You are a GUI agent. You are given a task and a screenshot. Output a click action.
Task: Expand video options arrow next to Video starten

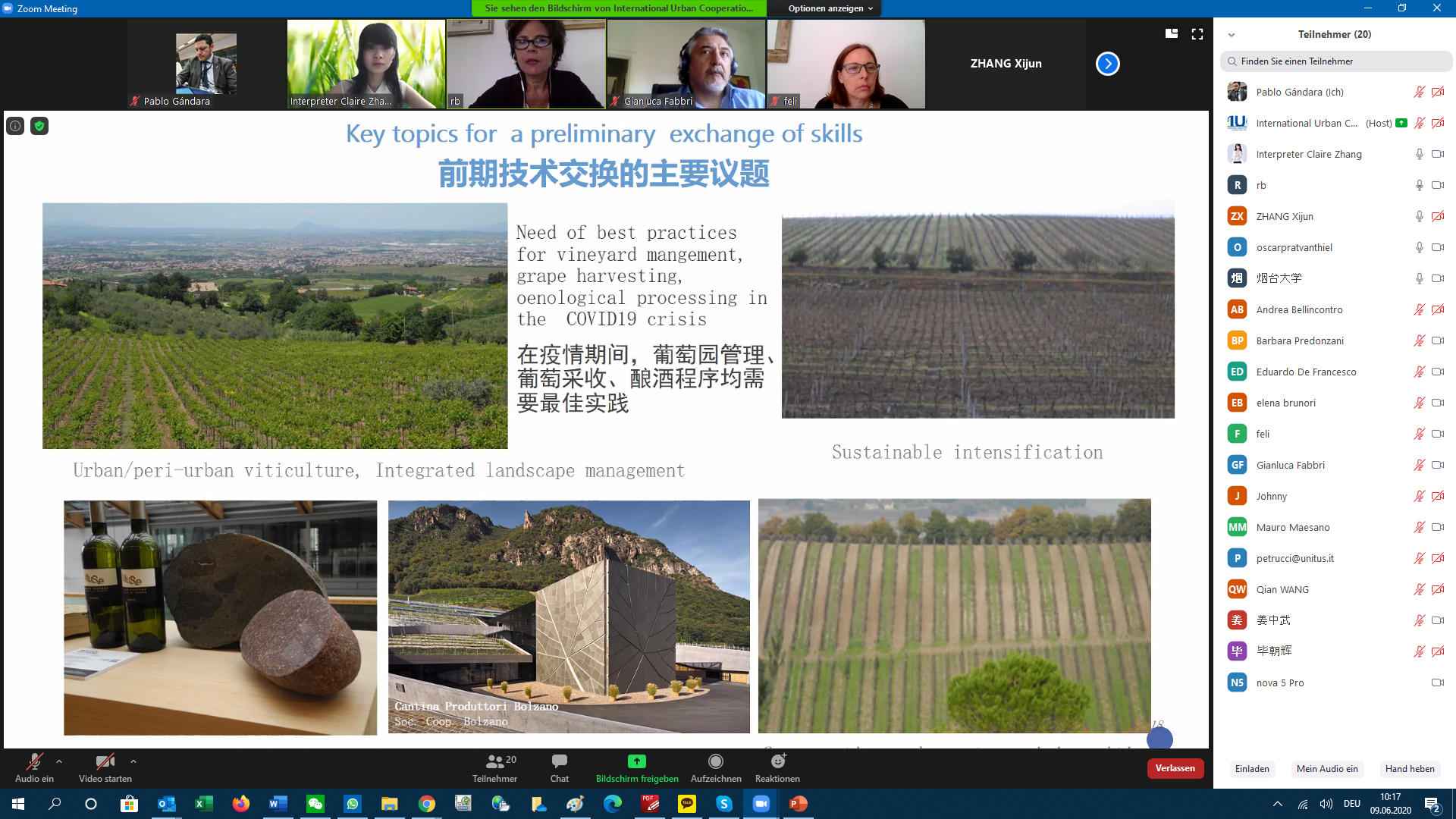point(133,761)
